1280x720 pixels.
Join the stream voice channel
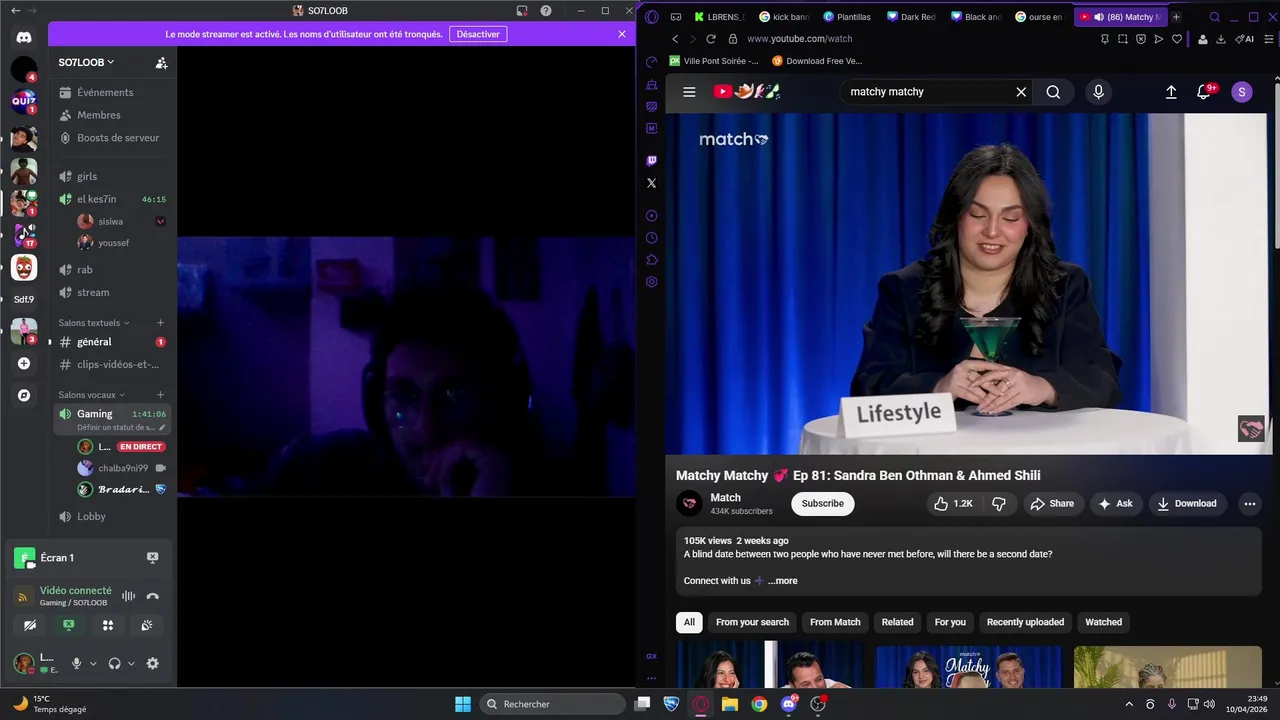click(x=113, y=292)
